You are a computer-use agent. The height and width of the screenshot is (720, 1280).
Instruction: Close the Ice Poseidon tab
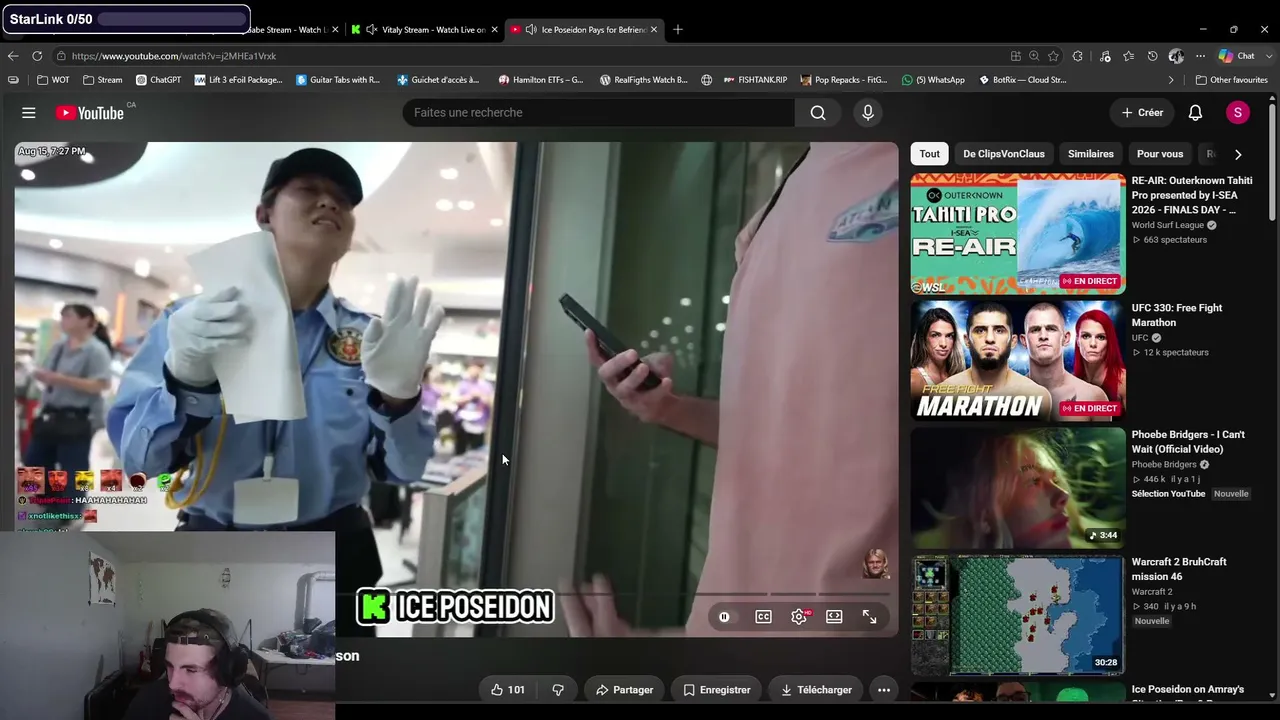point(654,30)
